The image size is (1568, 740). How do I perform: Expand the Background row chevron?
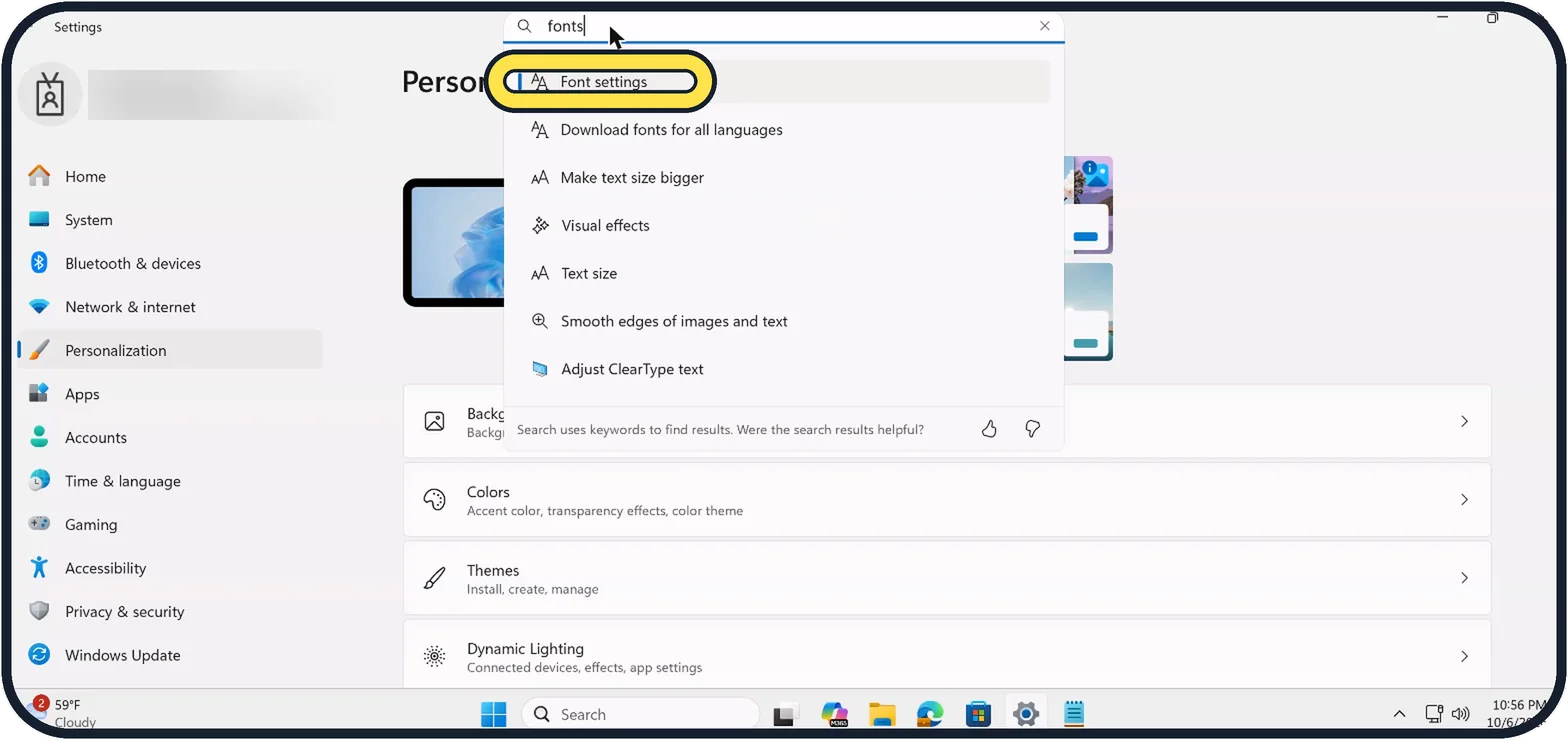pyautogui.click(x=1464, y=421)
